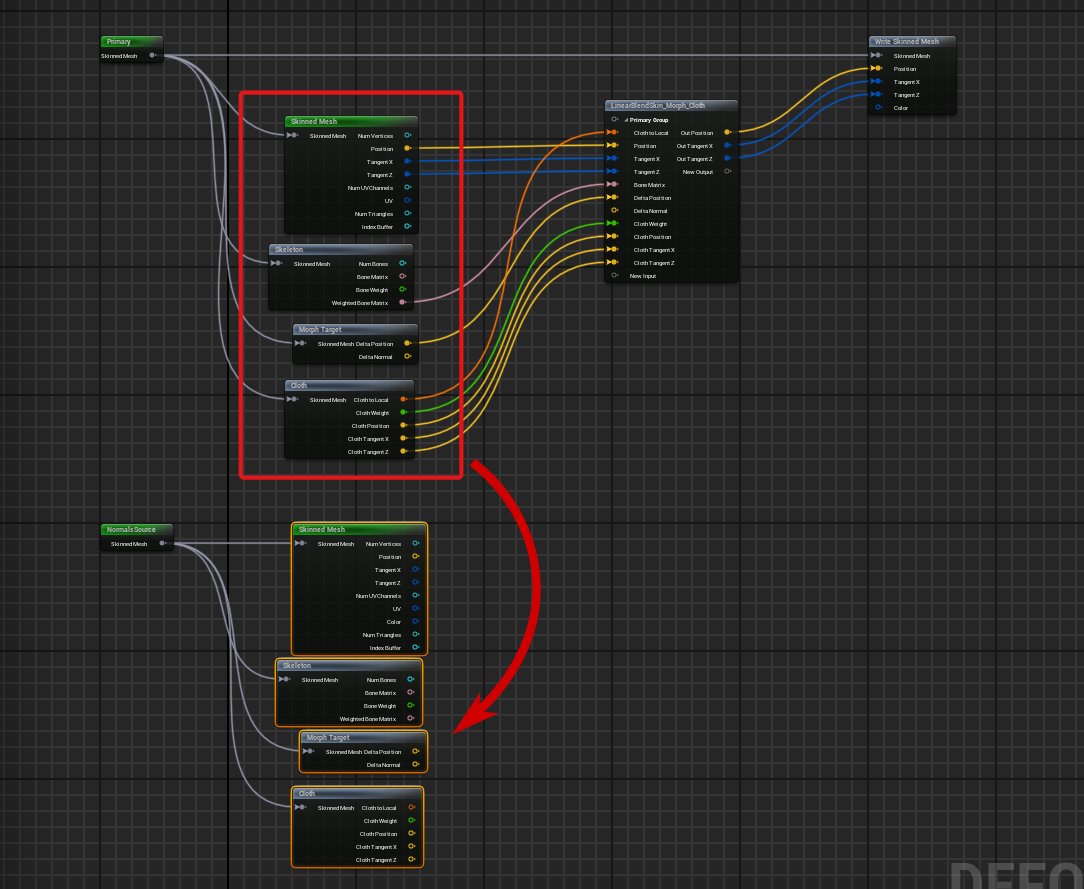Click the New Input pin on LinearBlendSkin_Morph_Cloth

(x=614, y=276)
